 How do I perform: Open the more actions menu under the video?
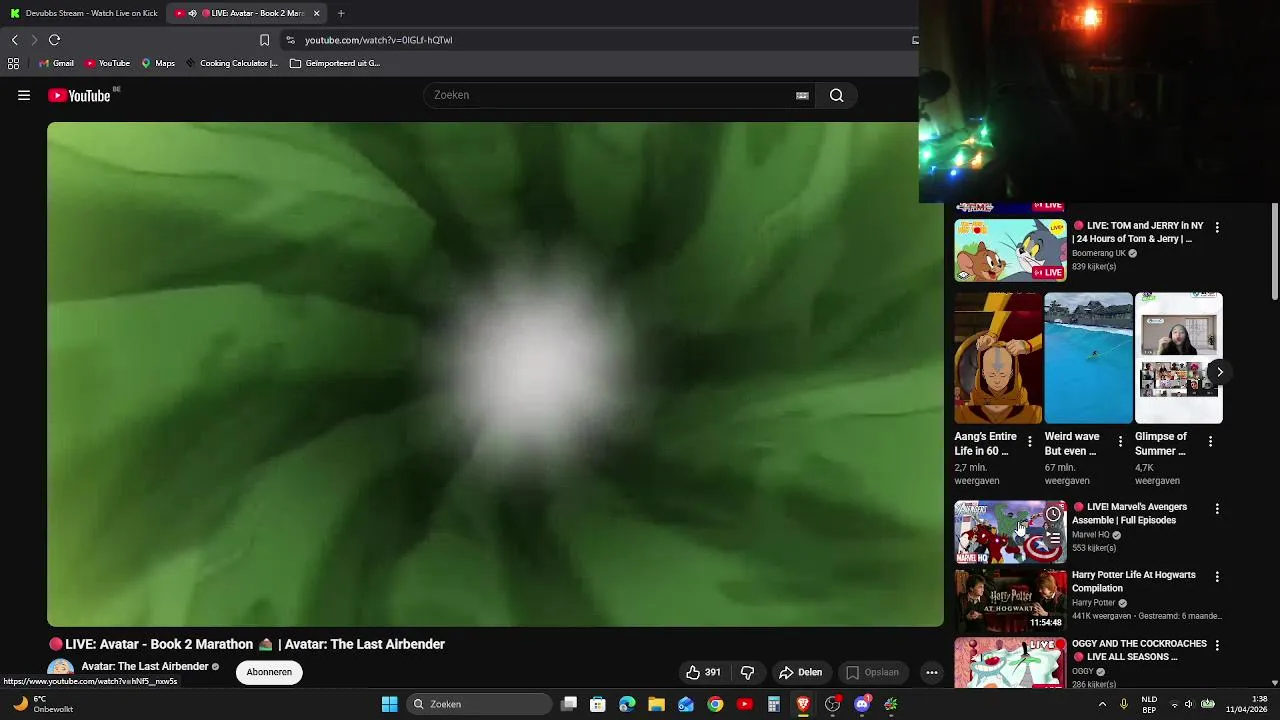click(932, 672)
